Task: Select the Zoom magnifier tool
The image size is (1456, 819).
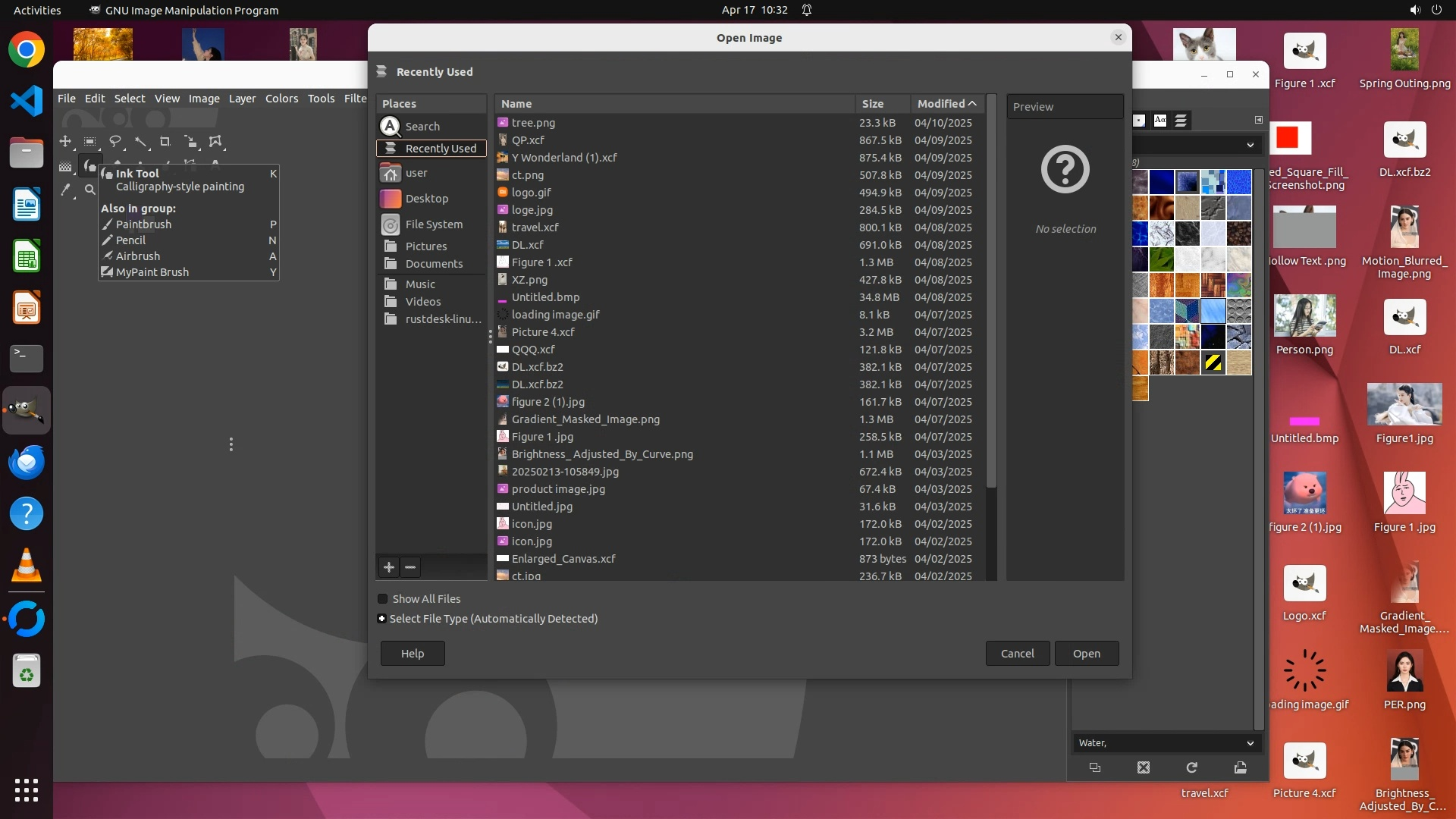Action: point(89,190)
